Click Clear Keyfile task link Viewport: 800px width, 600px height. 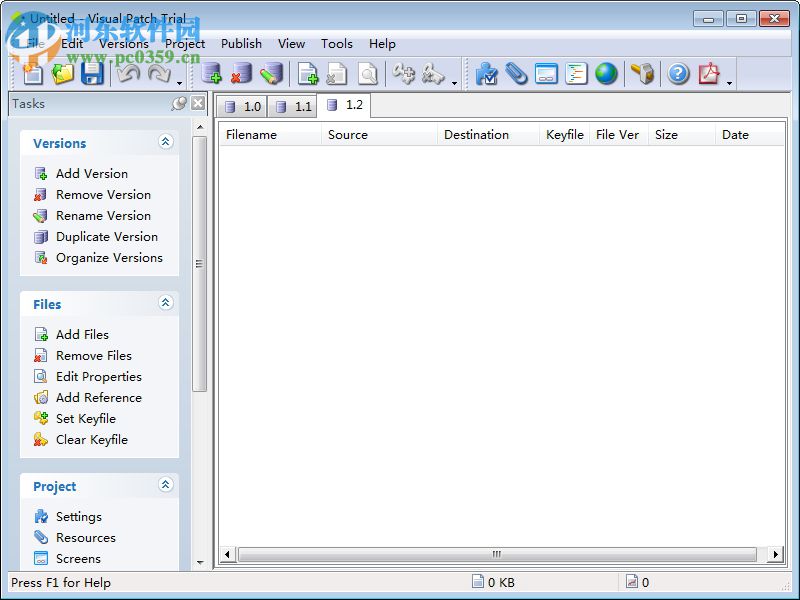tap(92, 439)
